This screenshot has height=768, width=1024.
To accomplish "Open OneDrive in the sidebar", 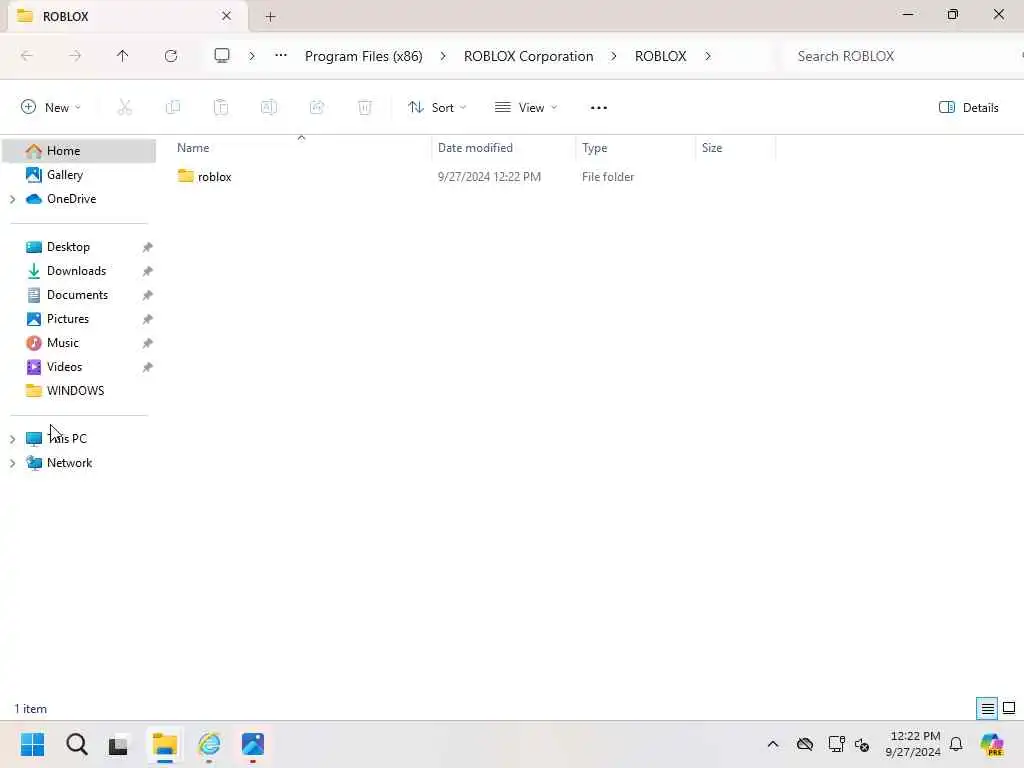I will point(71,199).
